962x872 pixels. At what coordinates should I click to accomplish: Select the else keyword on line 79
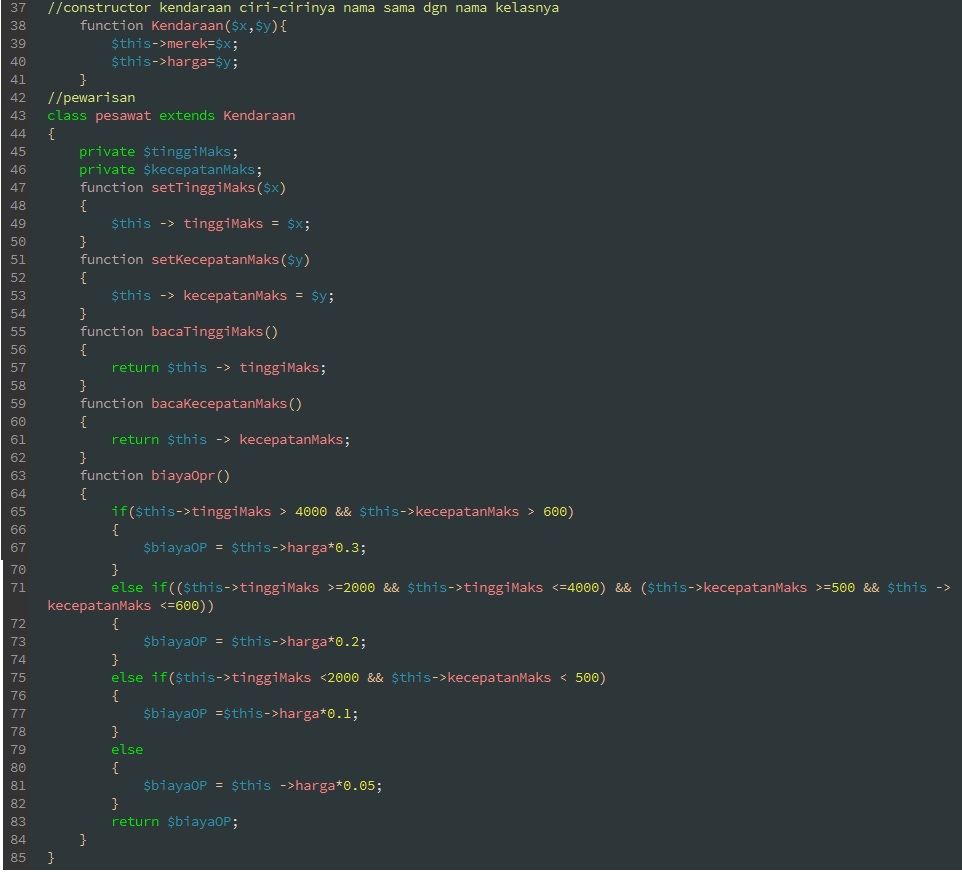coord(127,749)
